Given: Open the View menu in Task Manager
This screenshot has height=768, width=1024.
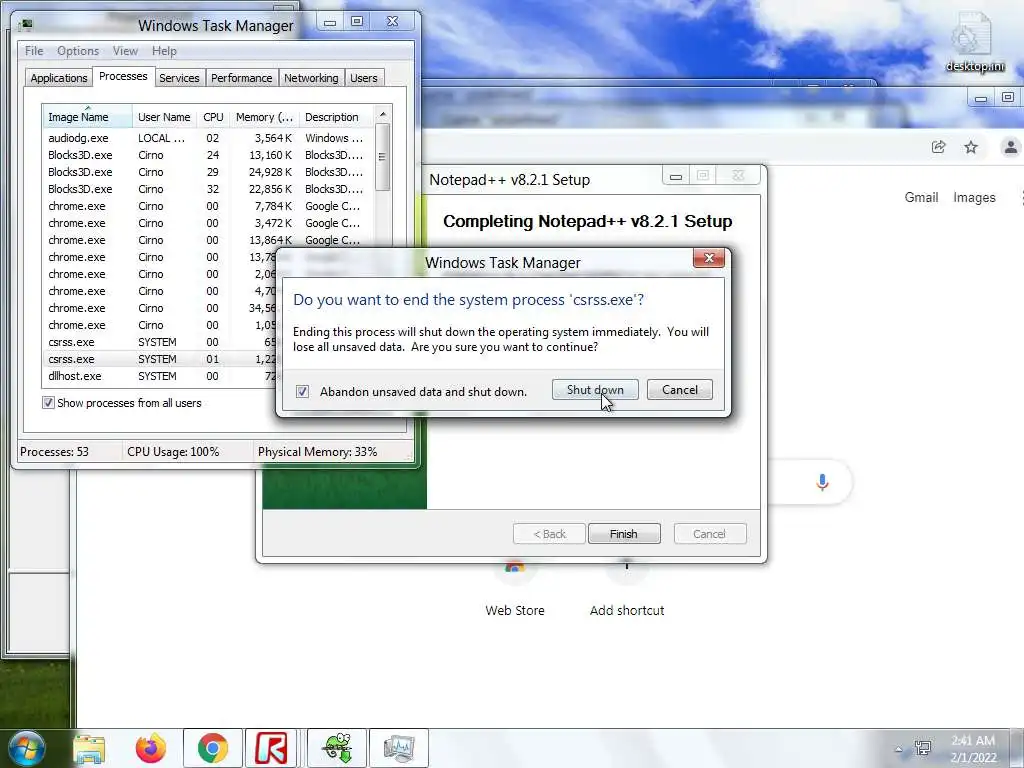Looking at the screenshot, I should 125,51.
